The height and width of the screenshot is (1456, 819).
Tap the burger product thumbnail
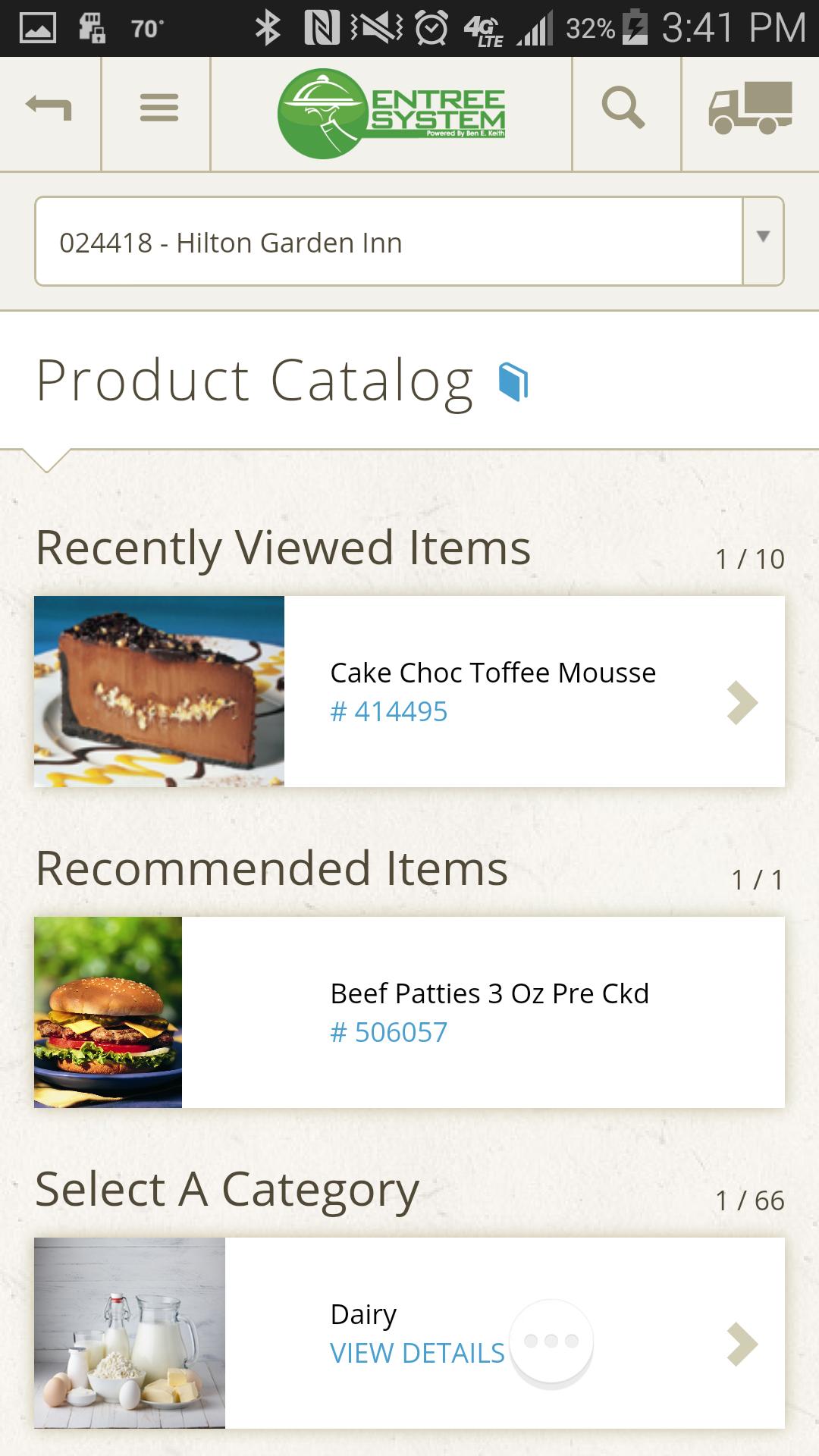click(108, 1012)
